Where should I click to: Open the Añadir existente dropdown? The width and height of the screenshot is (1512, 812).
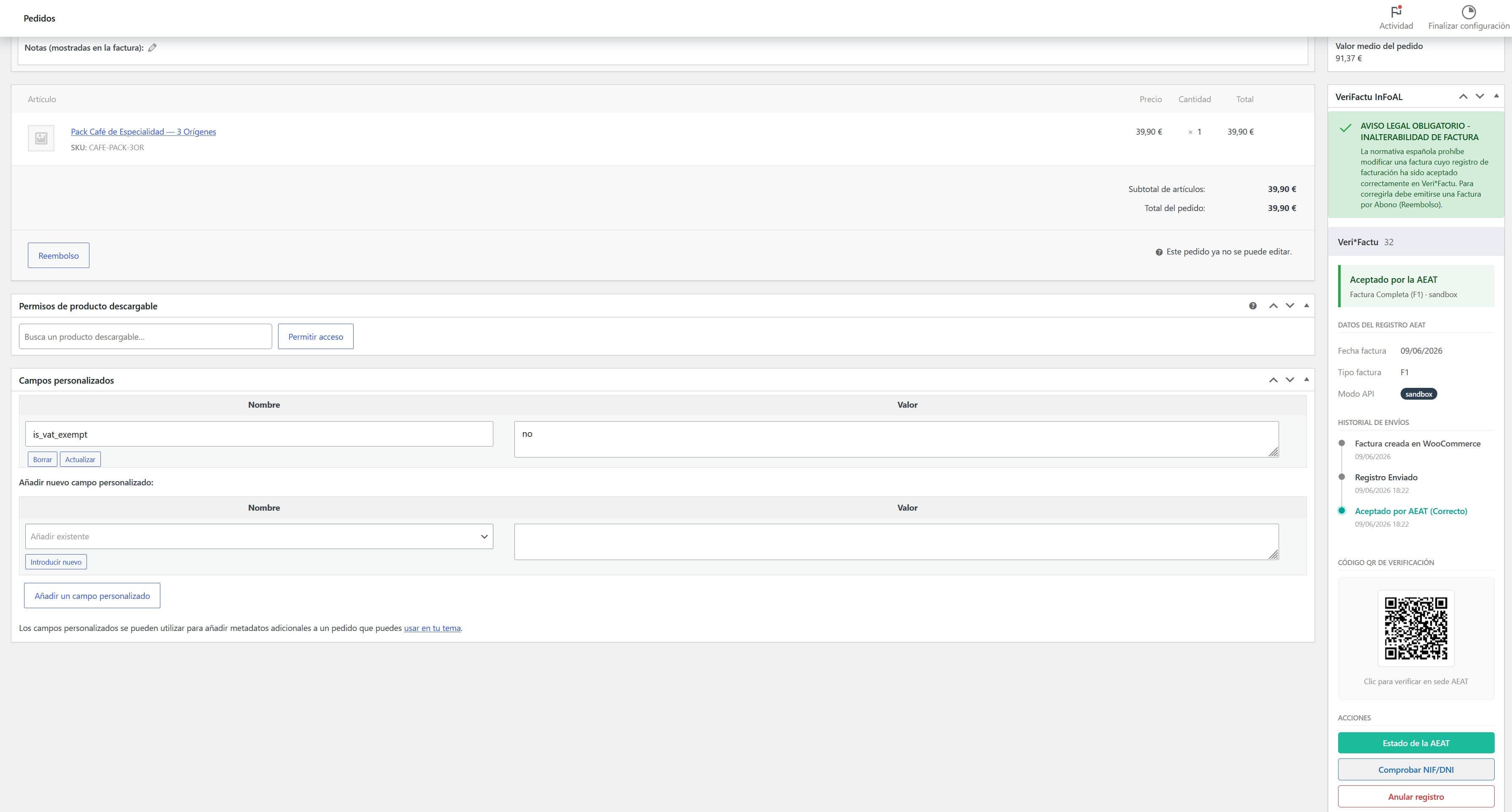click(x=259, y=536)
